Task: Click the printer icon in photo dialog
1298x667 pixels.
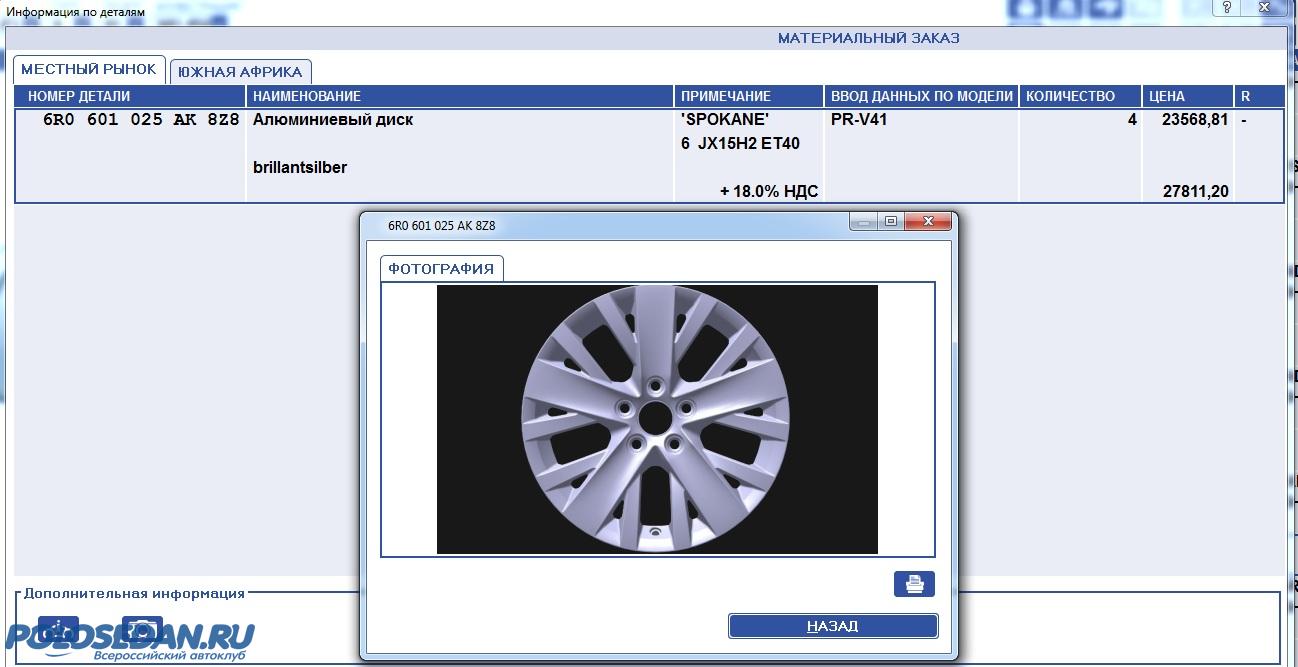Action: [x=914, y=584]
